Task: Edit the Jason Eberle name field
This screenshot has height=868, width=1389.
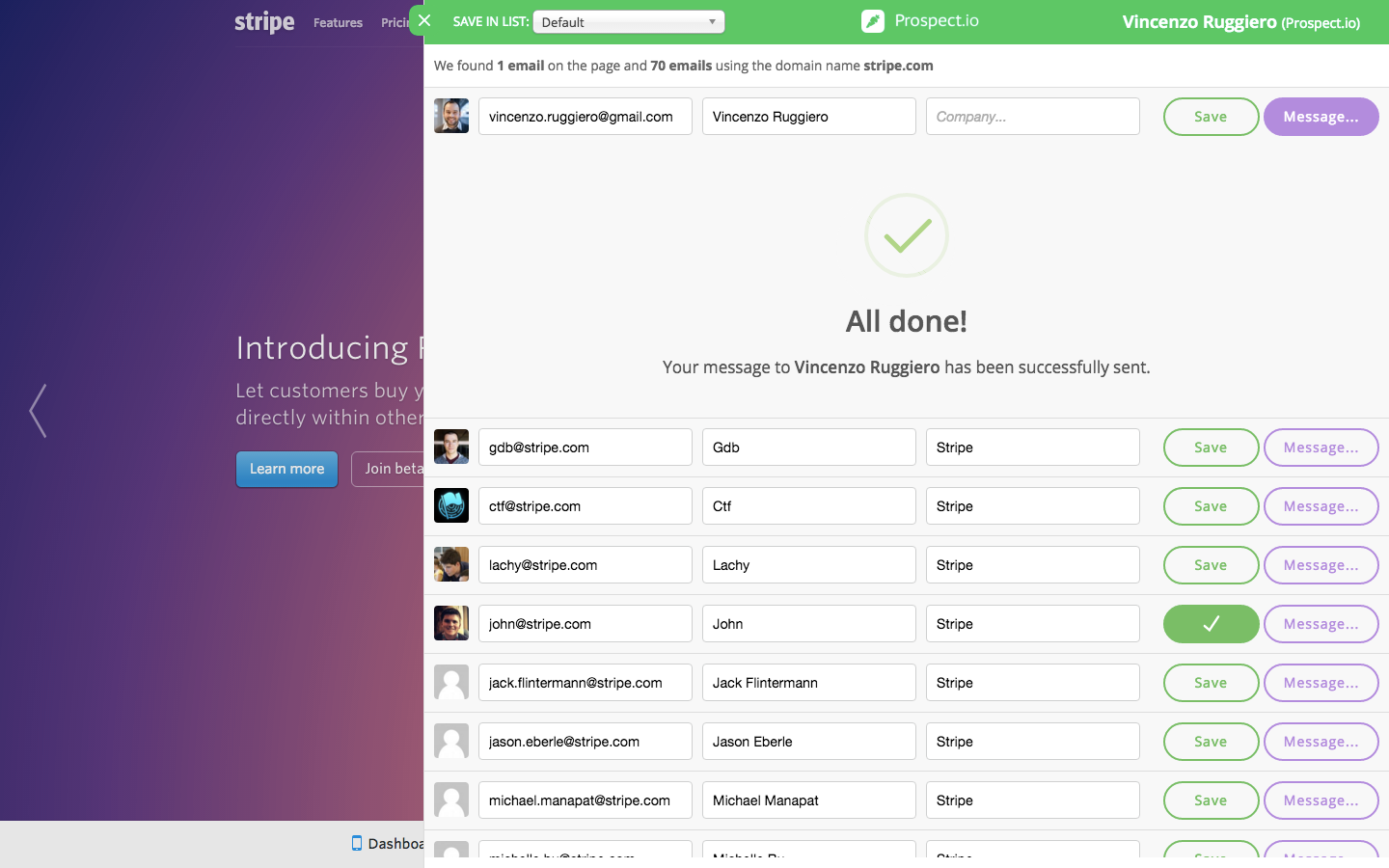Action: [809, 742]
